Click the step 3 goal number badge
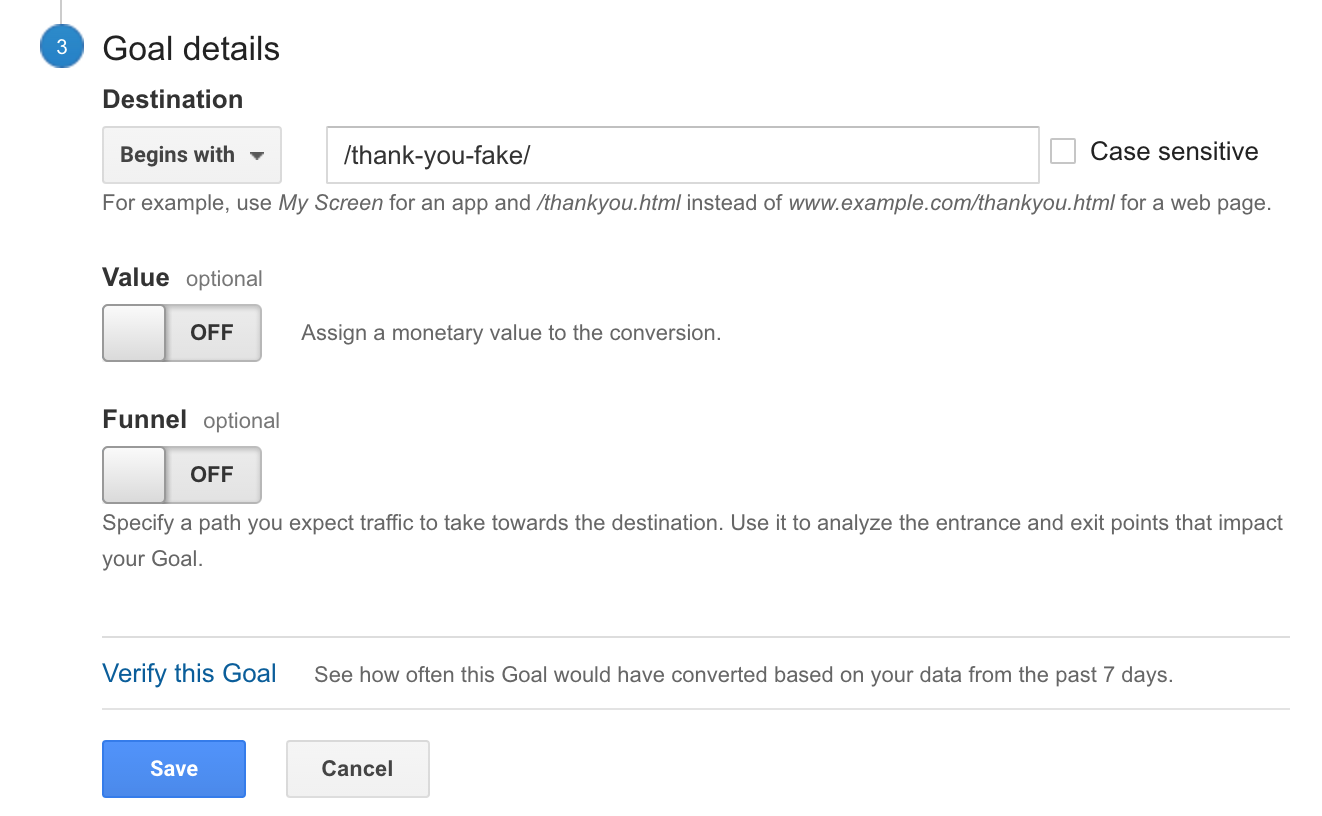 coord(62,47)
